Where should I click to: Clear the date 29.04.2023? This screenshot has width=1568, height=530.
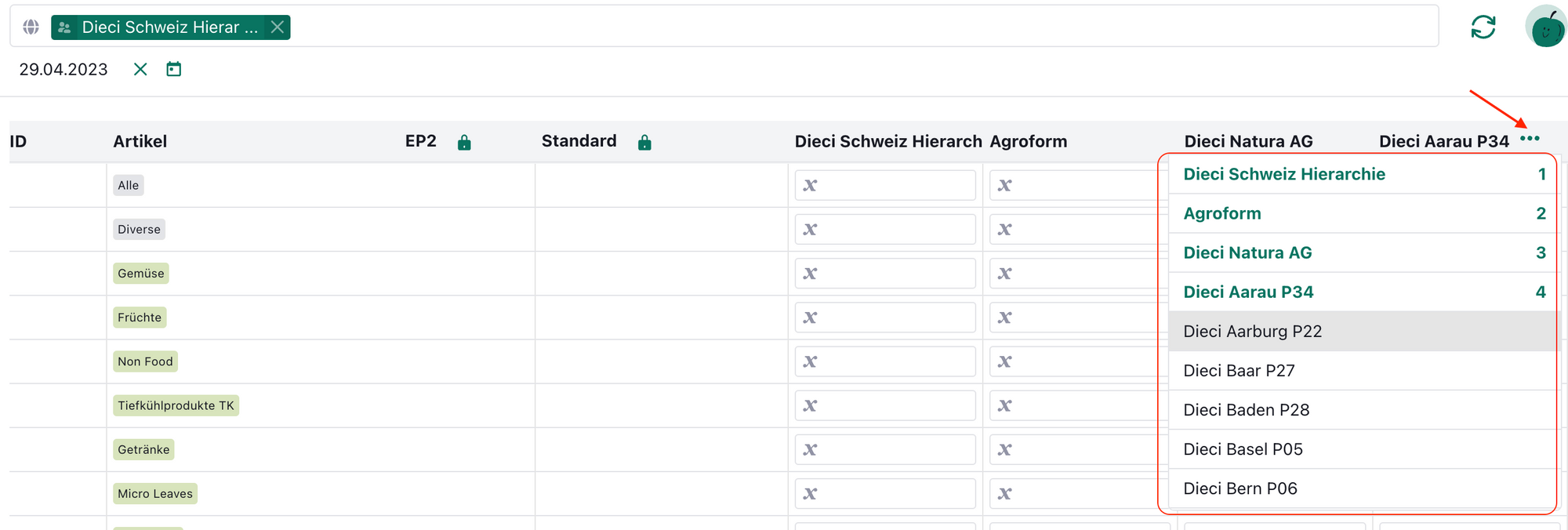click(x=140, y=70)
